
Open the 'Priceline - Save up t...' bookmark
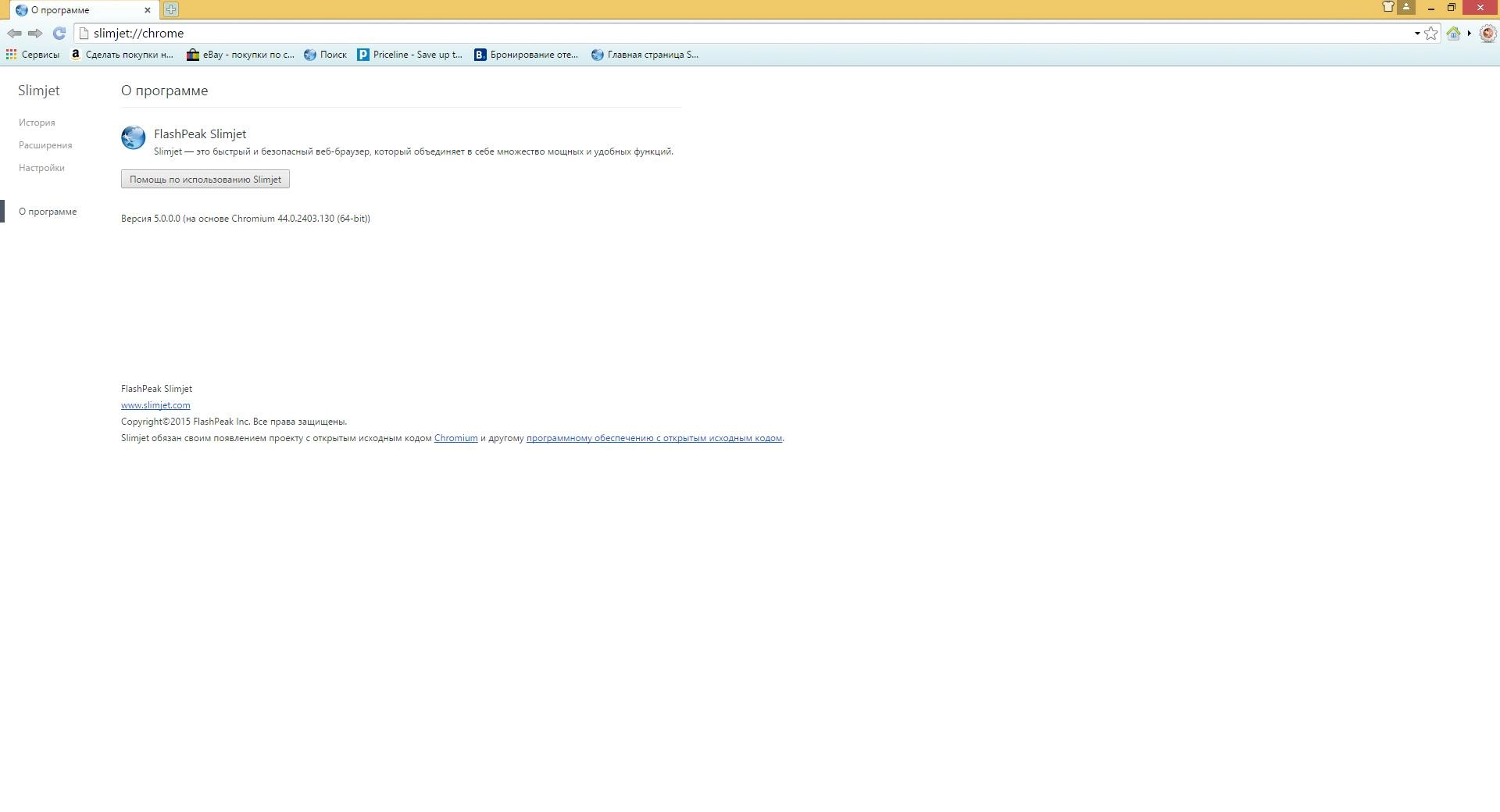(x=410, y=55)
